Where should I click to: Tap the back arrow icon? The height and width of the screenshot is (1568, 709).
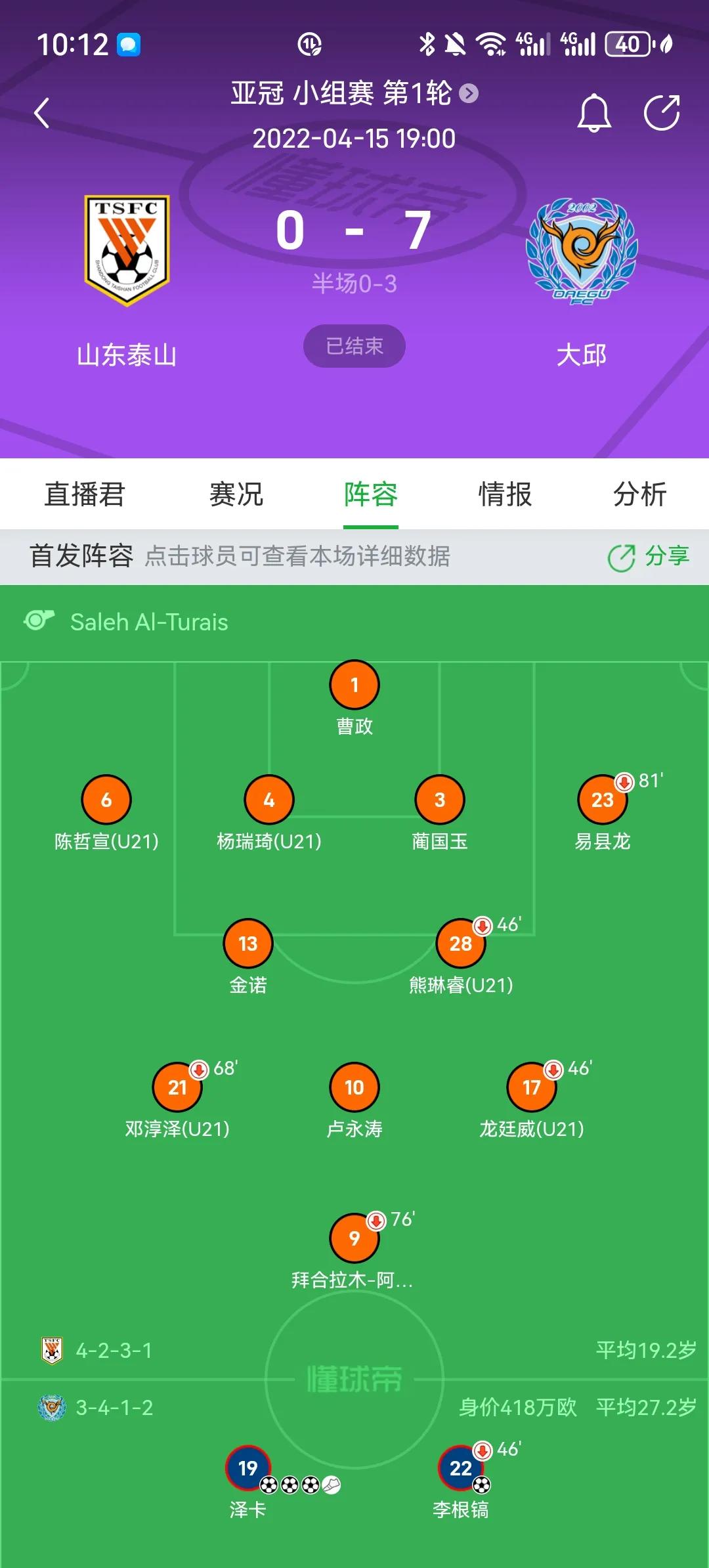point(42,113)
